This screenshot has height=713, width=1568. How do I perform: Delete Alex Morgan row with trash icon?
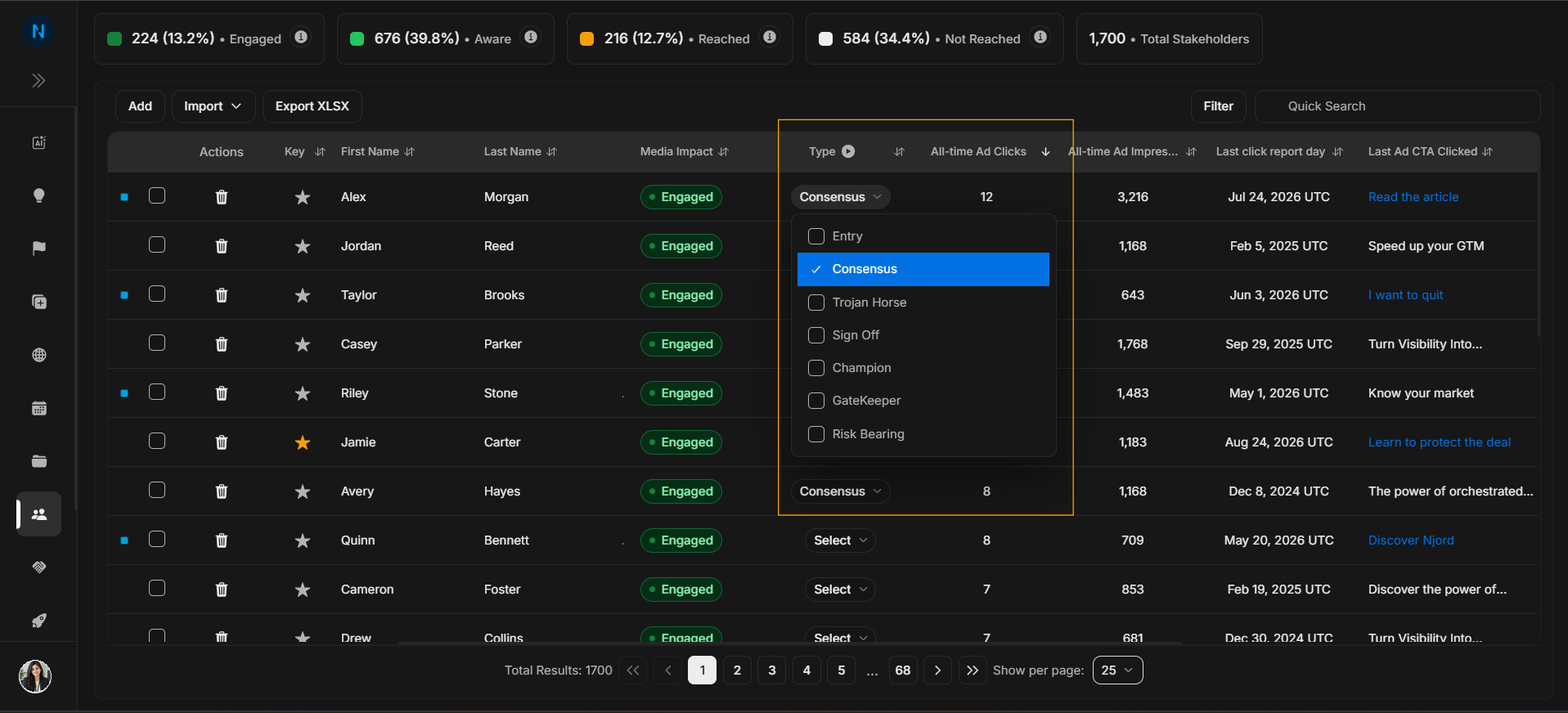tap(222, 197)
